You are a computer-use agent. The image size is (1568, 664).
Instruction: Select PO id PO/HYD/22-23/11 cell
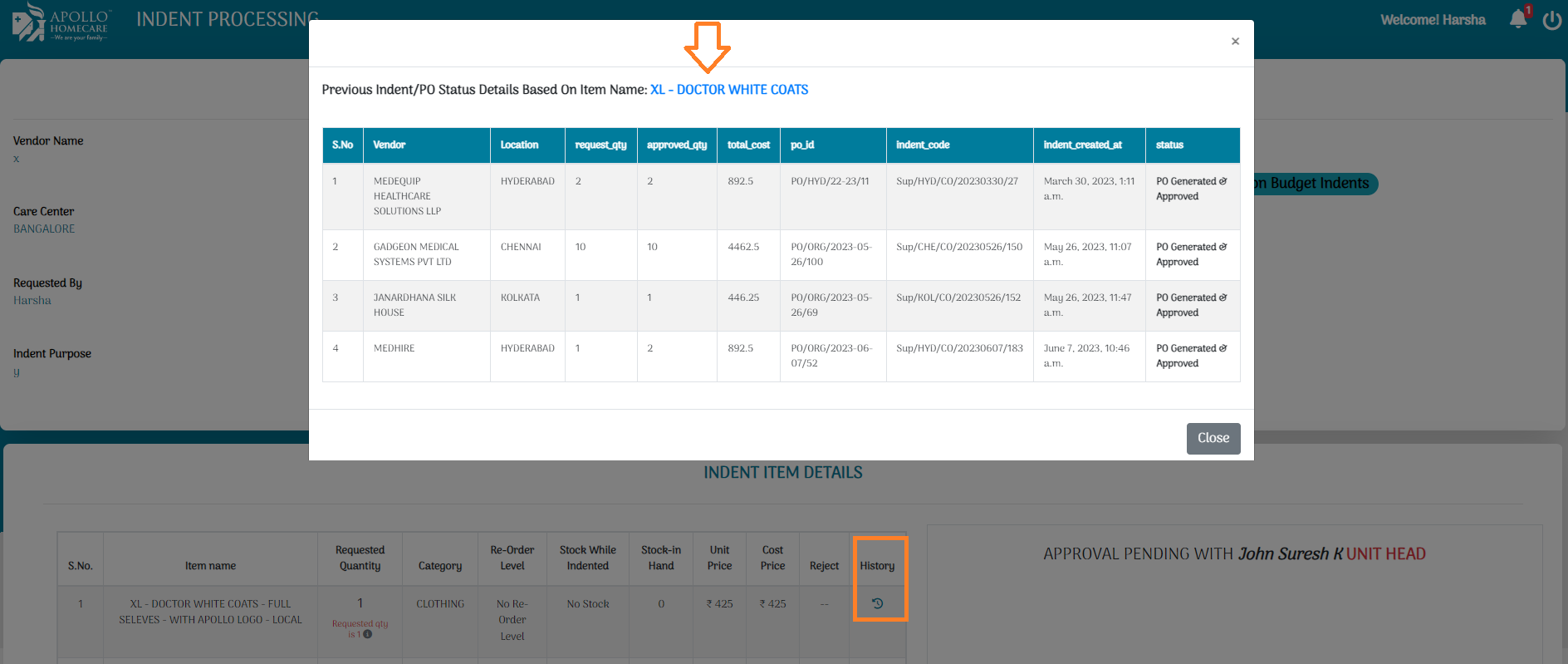coord(830,181)
